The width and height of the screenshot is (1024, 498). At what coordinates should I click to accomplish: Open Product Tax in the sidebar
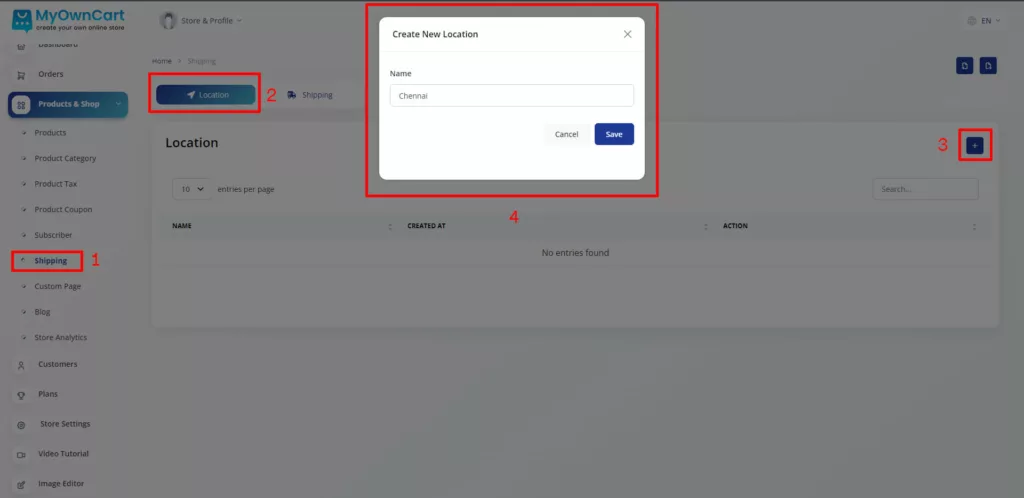tap(56, 184)
